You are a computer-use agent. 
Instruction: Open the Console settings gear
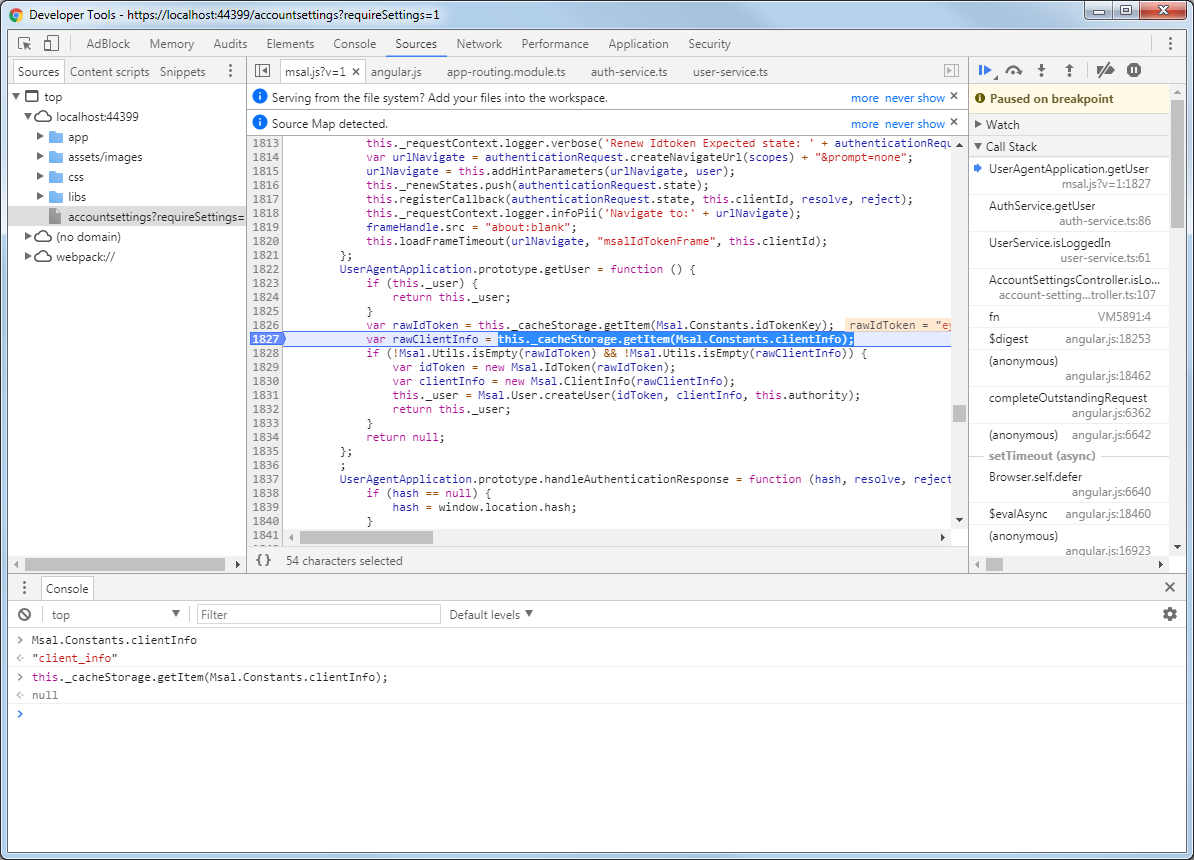pos(1170,613)
